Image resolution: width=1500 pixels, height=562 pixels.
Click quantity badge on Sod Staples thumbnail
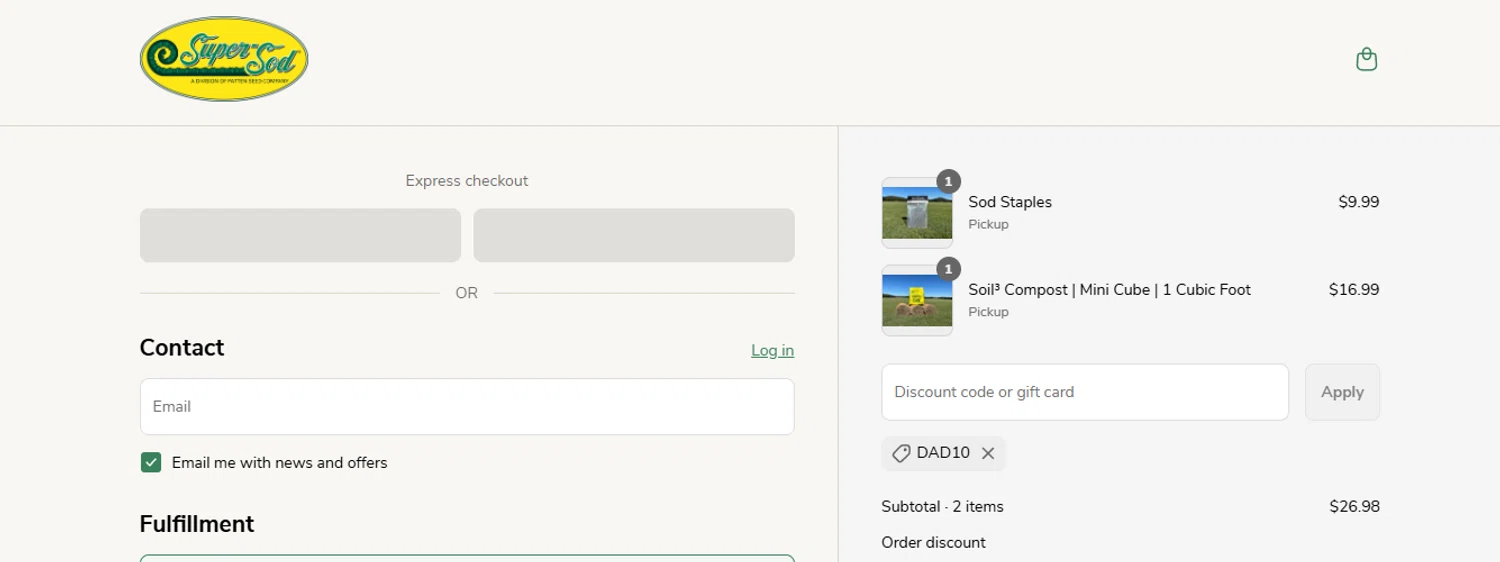[948, 181]
